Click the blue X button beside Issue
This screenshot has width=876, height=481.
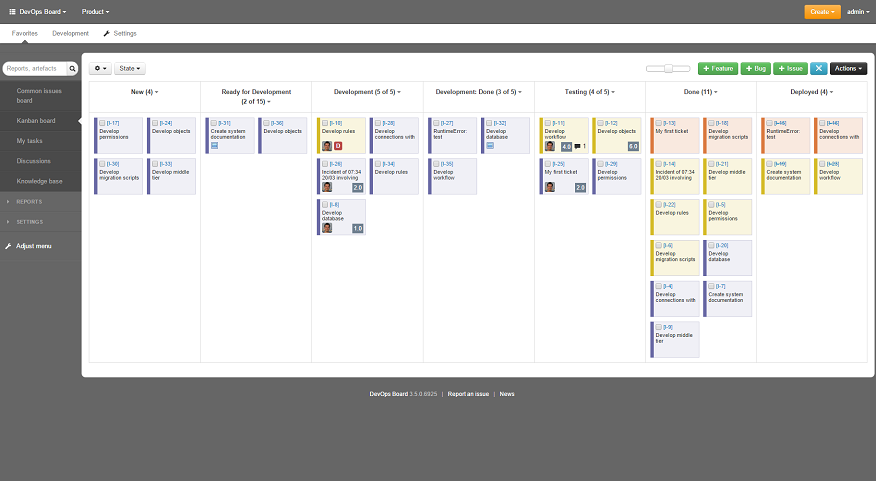click(x=818, y=68)
